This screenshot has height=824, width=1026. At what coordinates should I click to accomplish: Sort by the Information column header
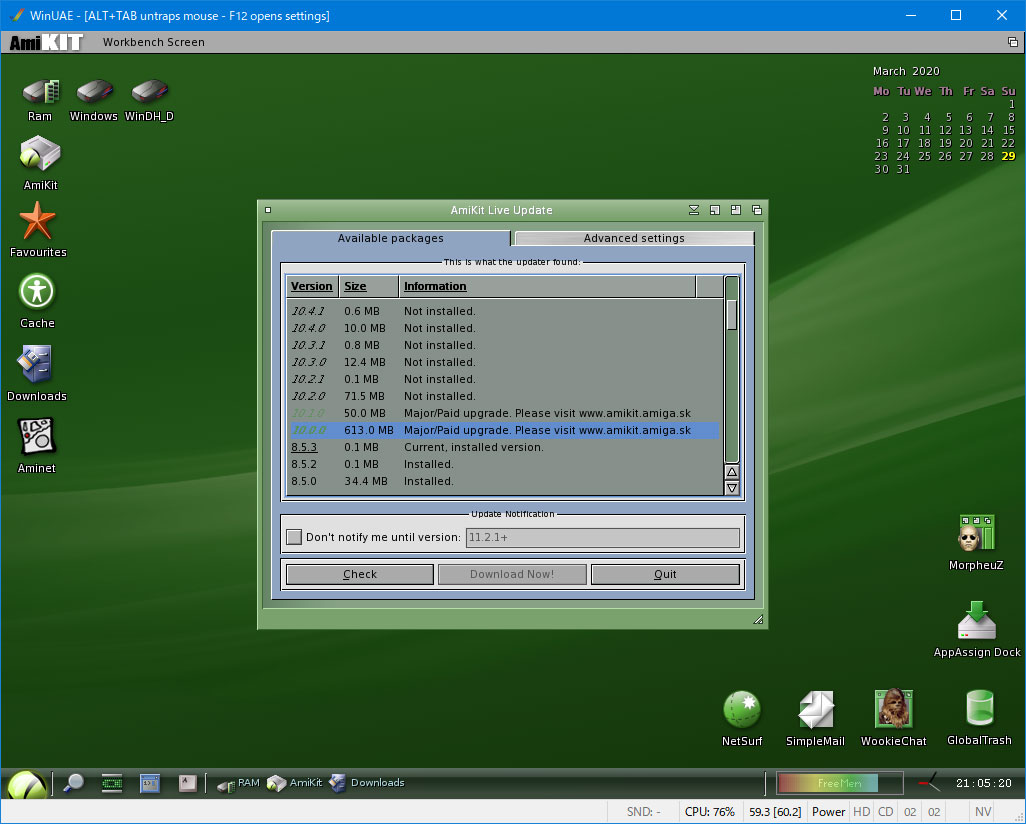point(547,286)
